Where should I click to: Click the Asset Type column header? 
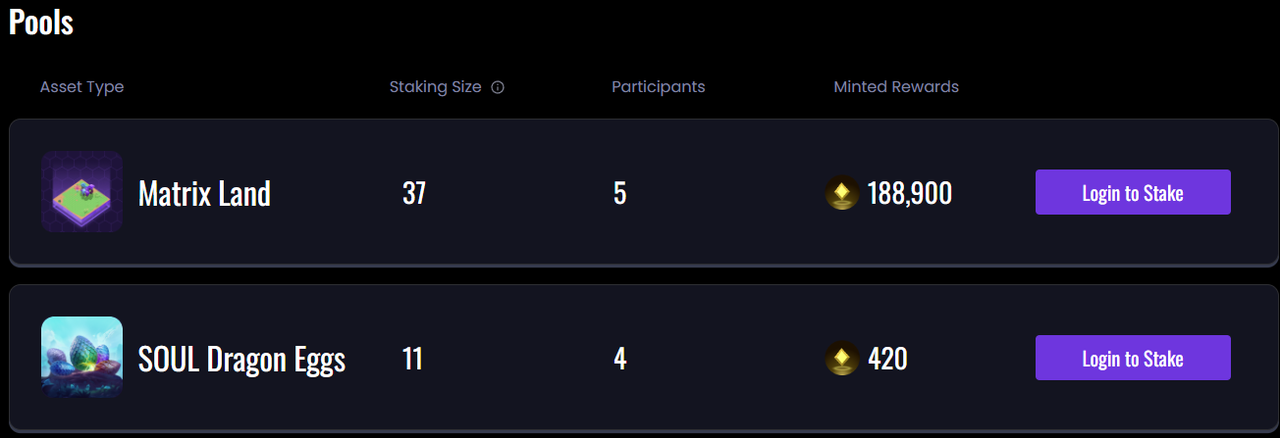click(x=82, y=87)
